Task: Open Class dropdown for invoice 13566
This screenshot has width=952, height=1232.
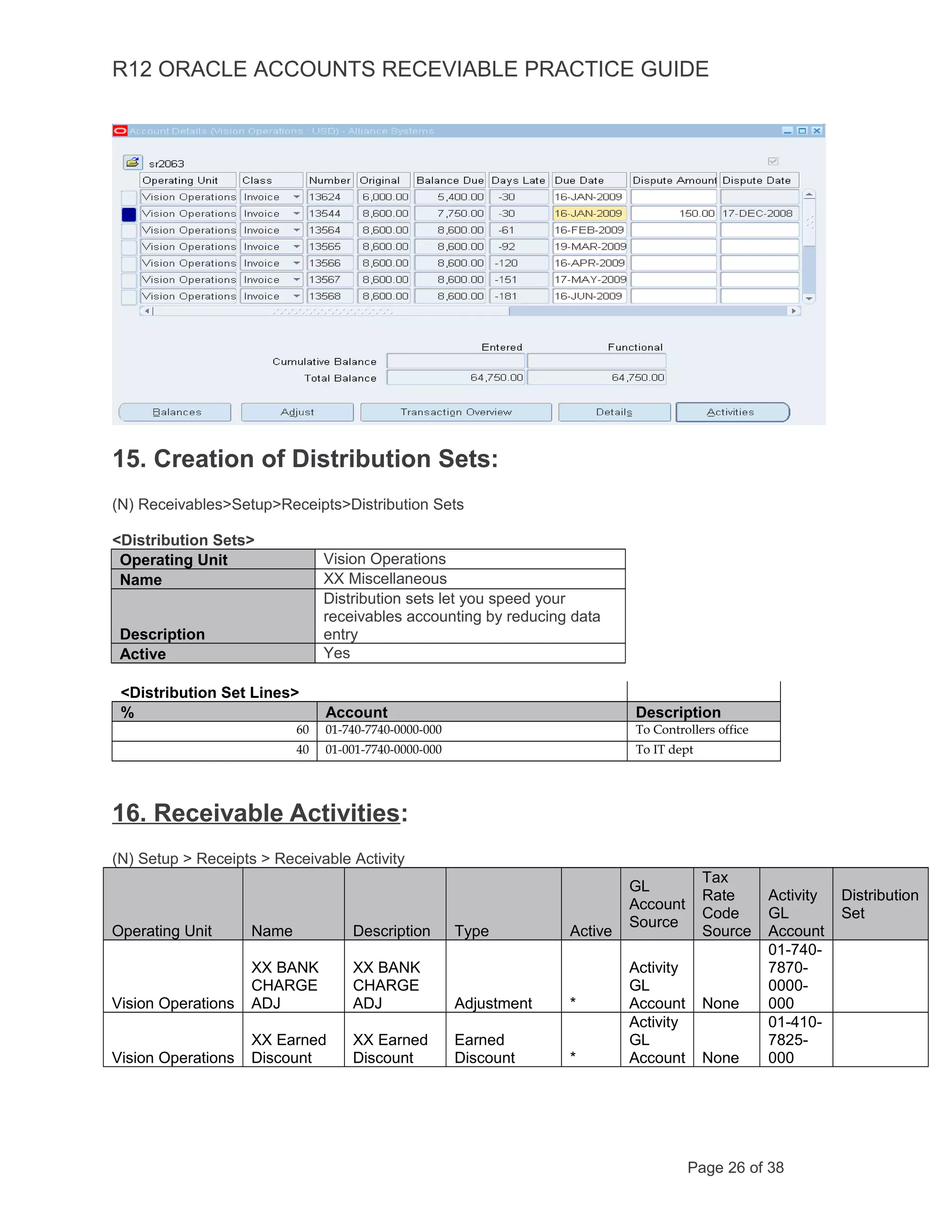Action: (297, 263)
